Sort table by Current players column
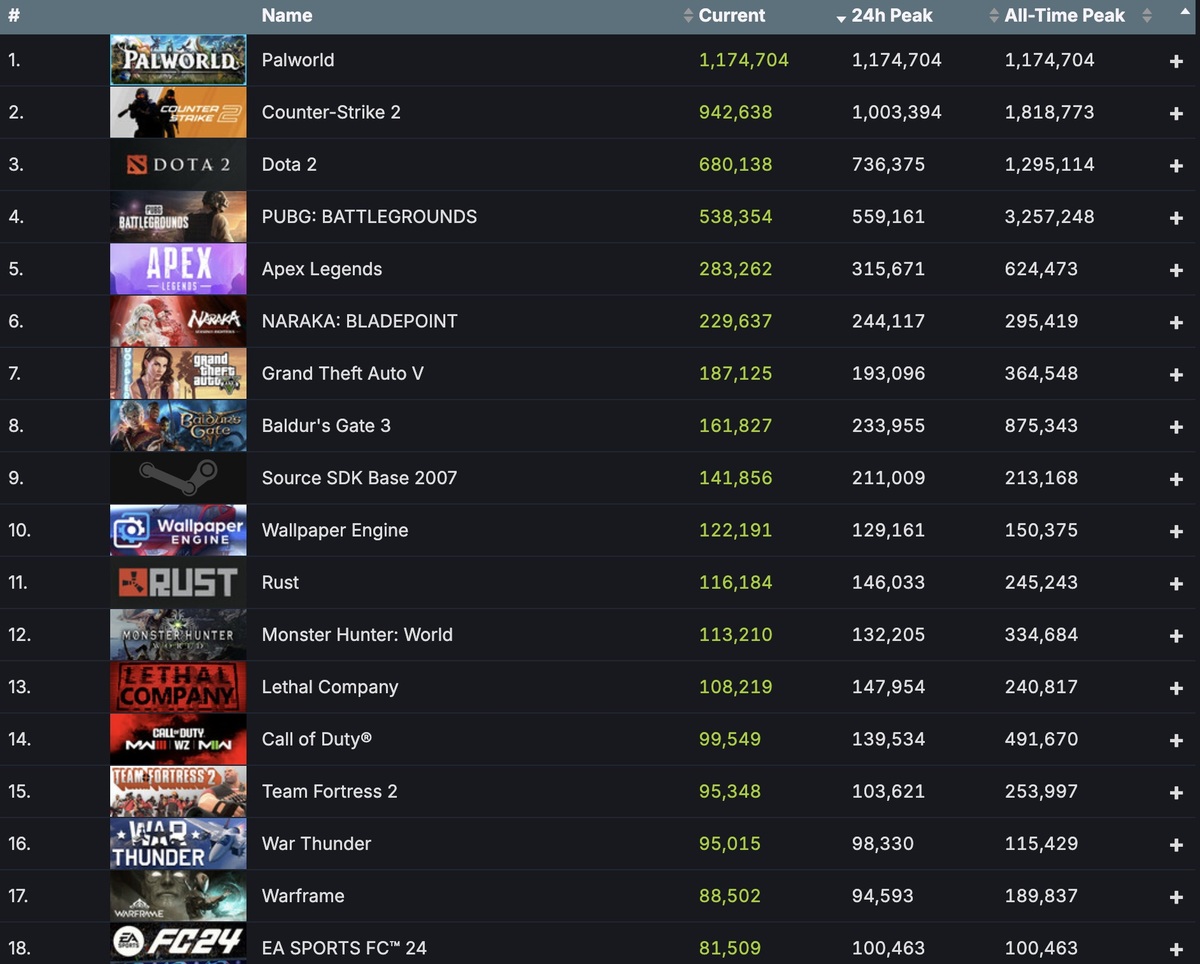 point(731,16)
